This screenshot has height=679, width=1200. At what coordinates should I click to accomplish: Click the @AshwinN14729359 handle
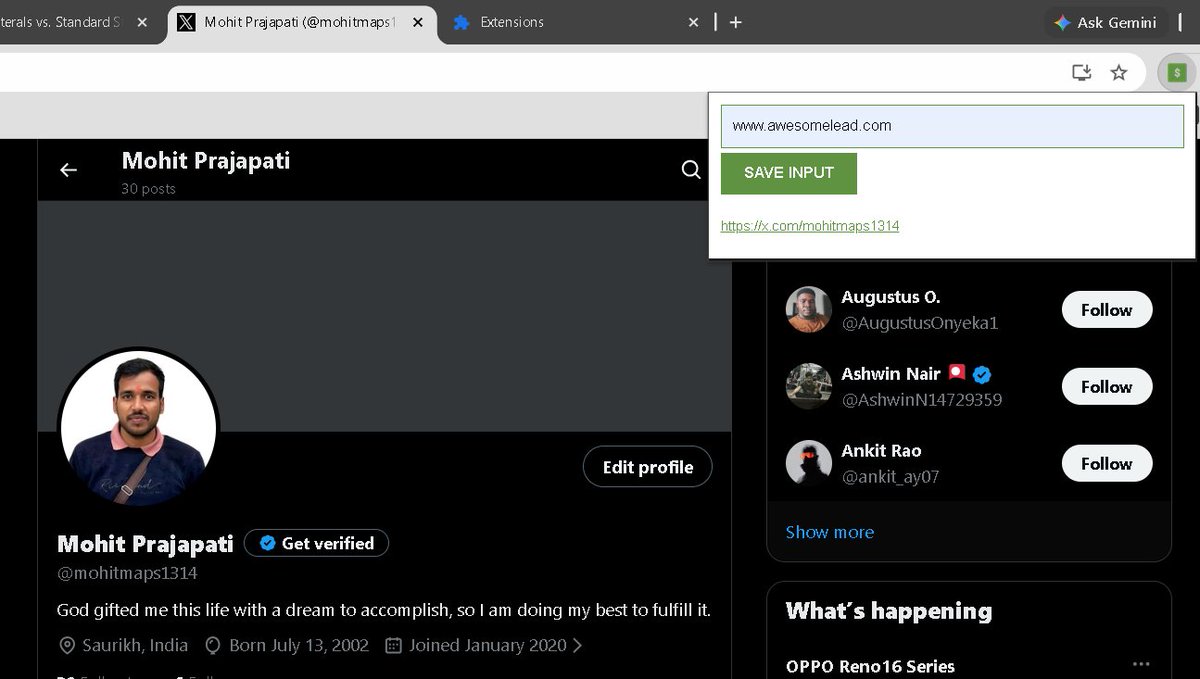[922, 400]
